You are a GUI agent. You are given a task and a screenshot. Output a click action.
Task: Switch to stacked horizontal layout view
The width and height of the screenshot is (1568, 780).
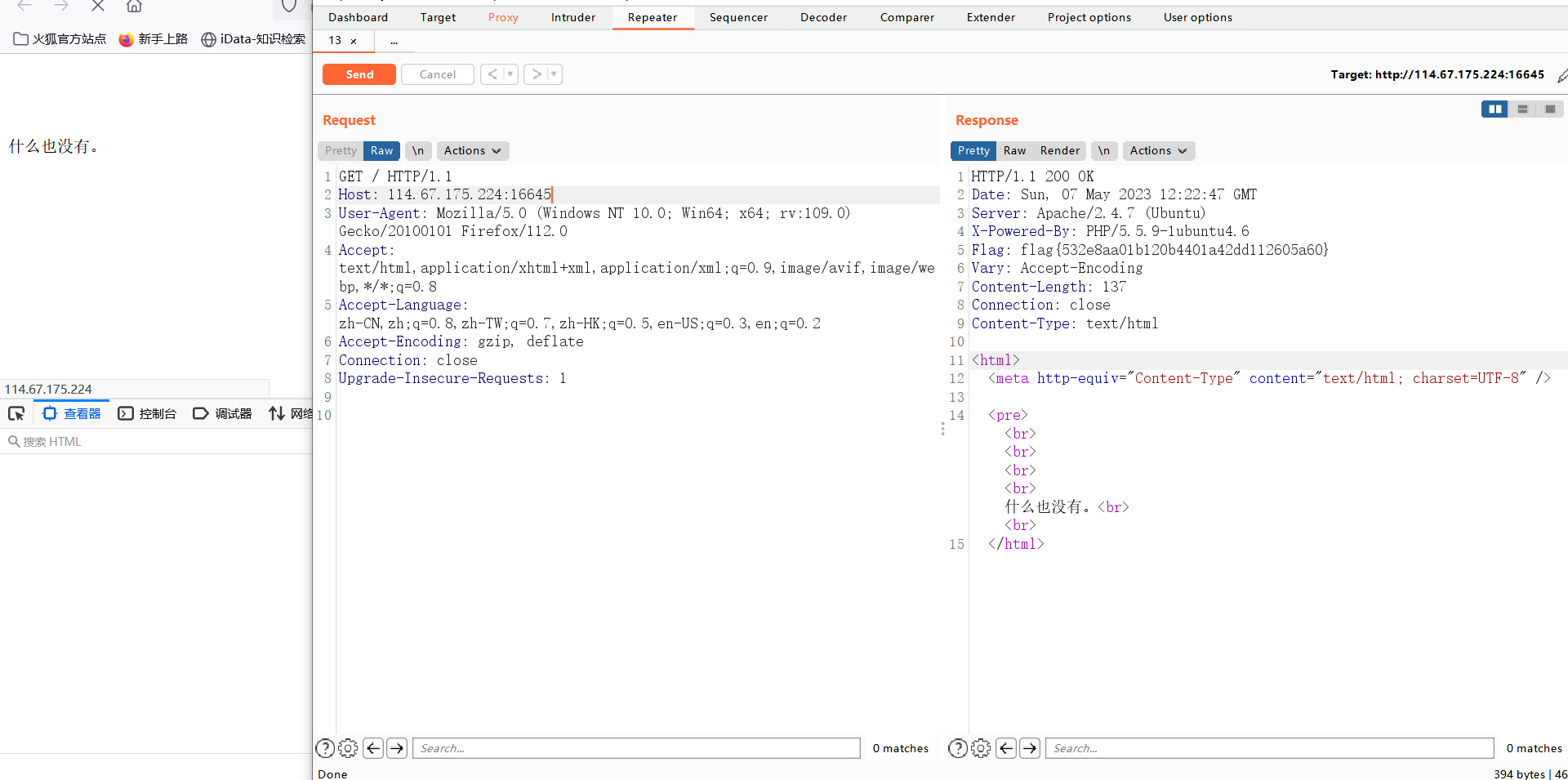[x=1523, y=109]
